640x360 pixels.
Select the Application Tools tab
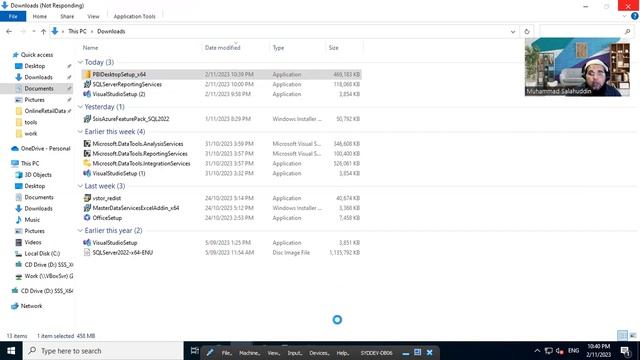[134, 16]
